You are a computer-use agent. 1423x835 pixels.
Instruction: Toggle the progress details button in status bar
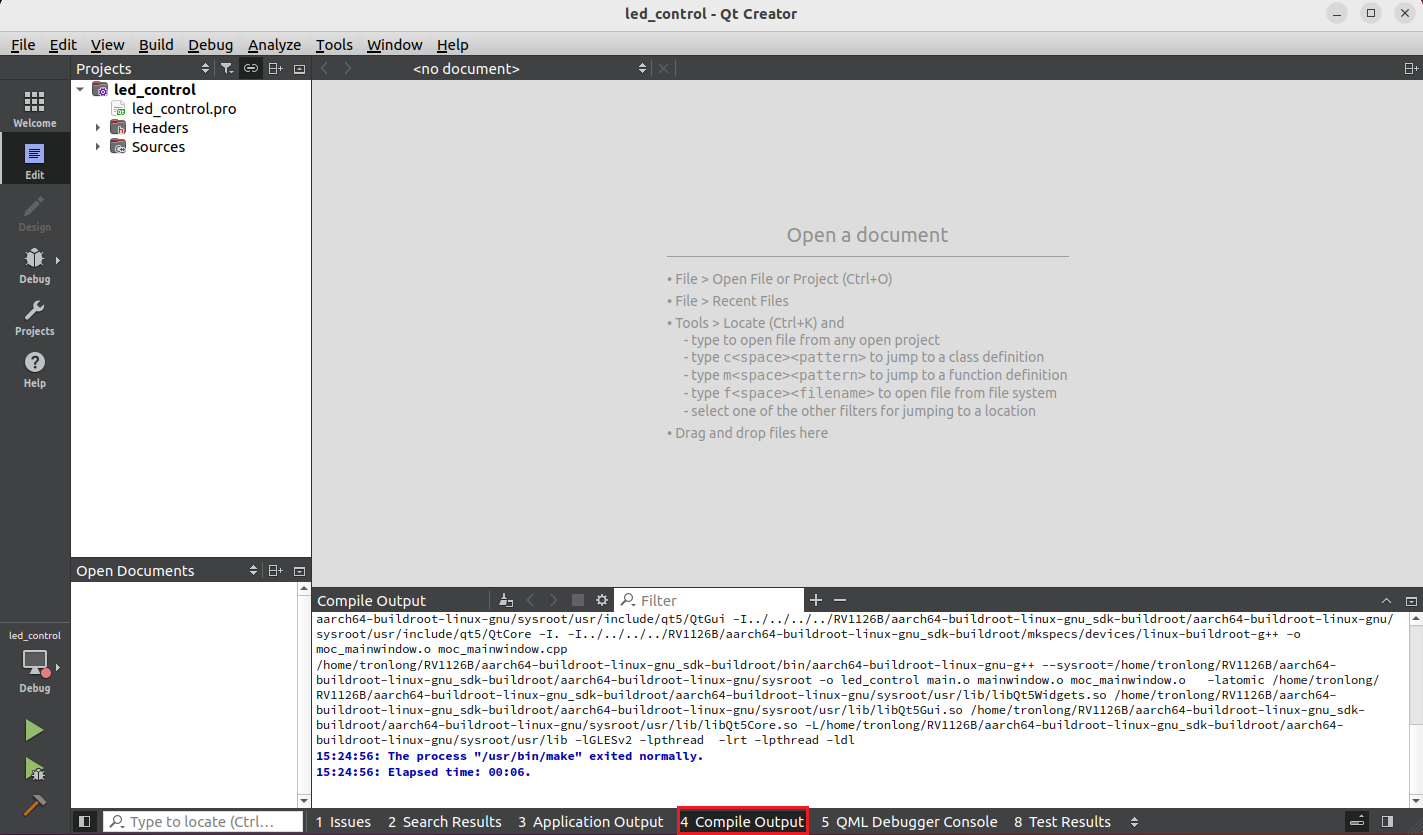(1355, 821)
